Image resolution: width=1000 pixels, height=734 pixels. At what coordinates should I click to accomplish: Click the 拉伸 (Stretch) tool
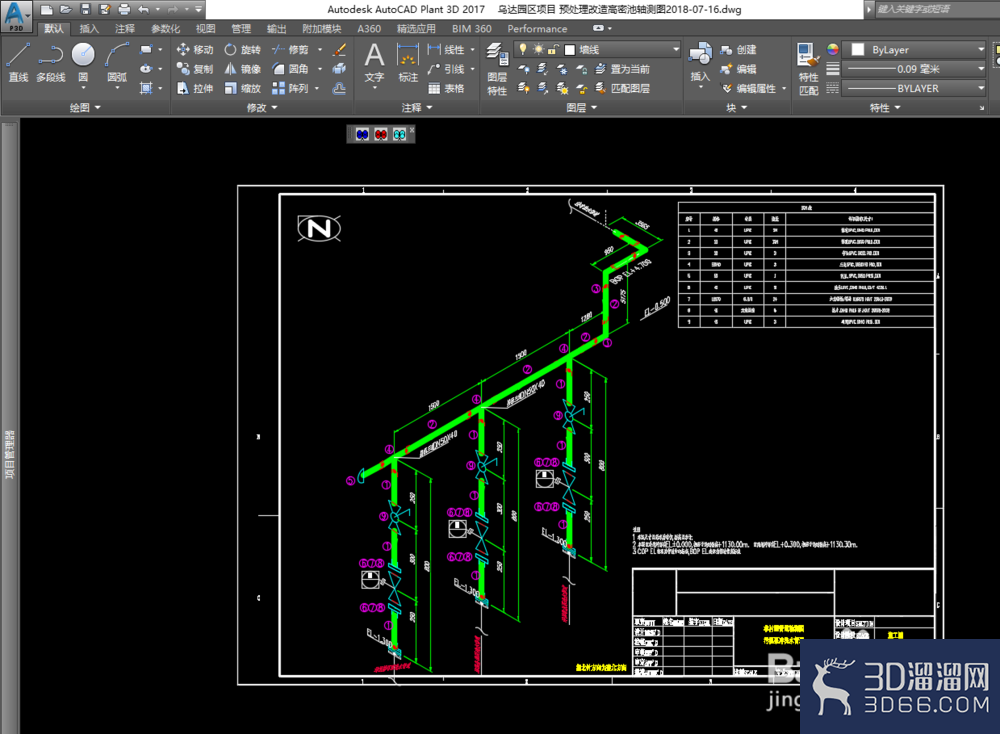coord(195,88)
